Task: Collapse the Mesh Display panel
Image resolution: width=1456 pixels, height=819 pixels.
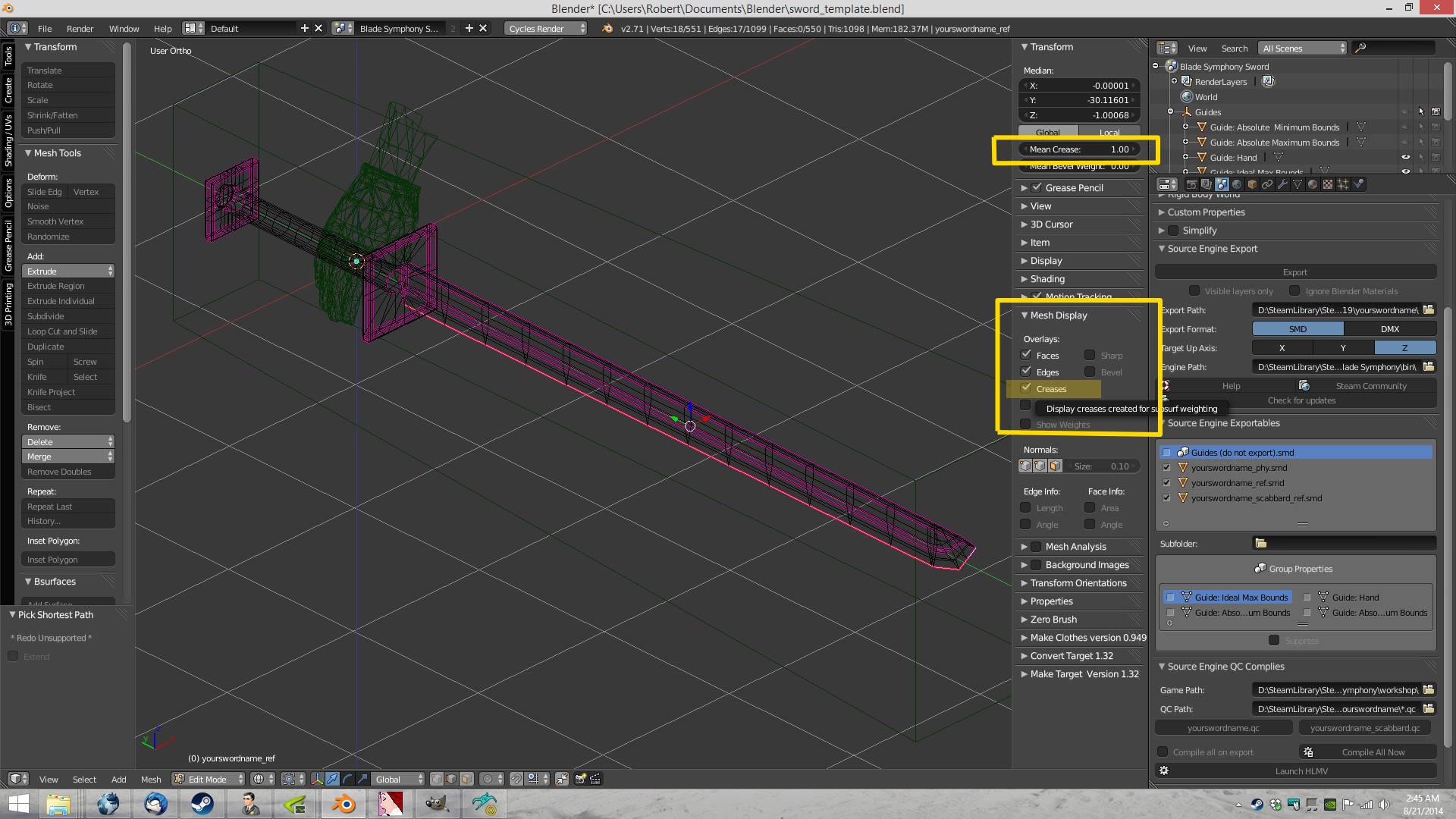Action: click(x=1059, y=315)
